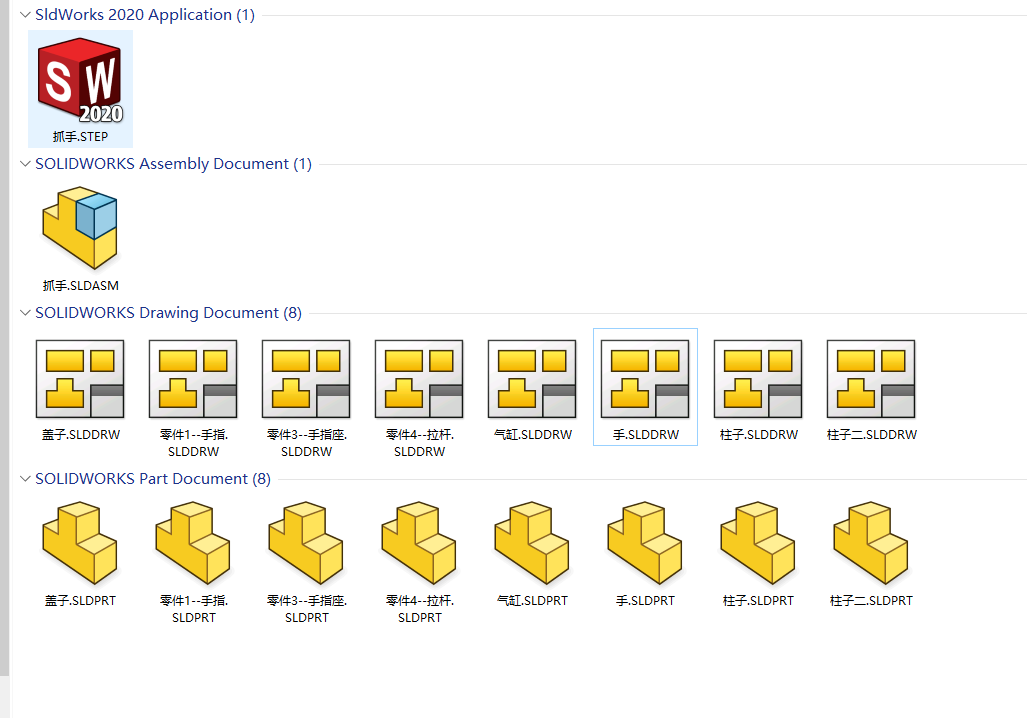Click the 零件1--手指.SLDDRW file name label
The height and width of the screenshot is (718, 1027).
194,443
